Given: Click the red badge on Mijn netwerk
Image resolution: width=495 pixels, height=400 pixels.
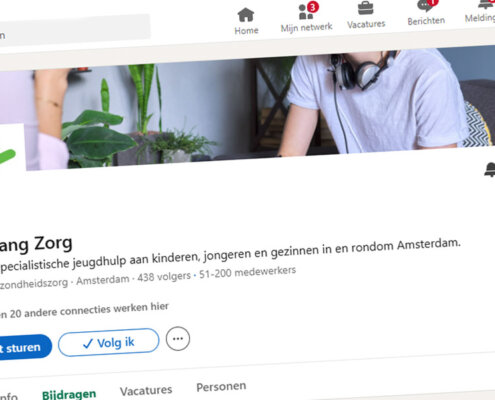Looking at the screenshot, I should (x=313, y=7).
